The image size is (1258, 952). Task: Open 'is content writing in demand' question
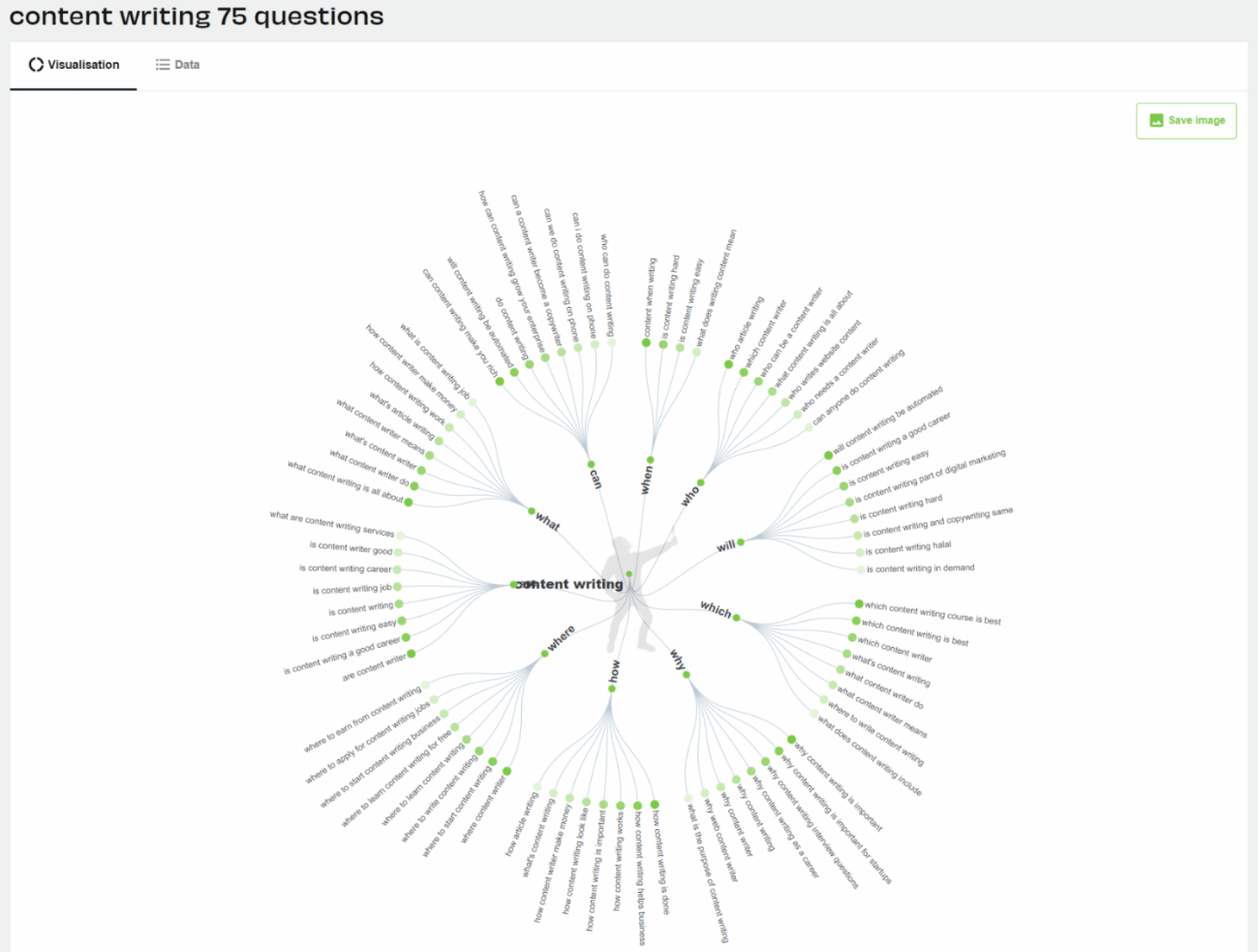[920, 568]
